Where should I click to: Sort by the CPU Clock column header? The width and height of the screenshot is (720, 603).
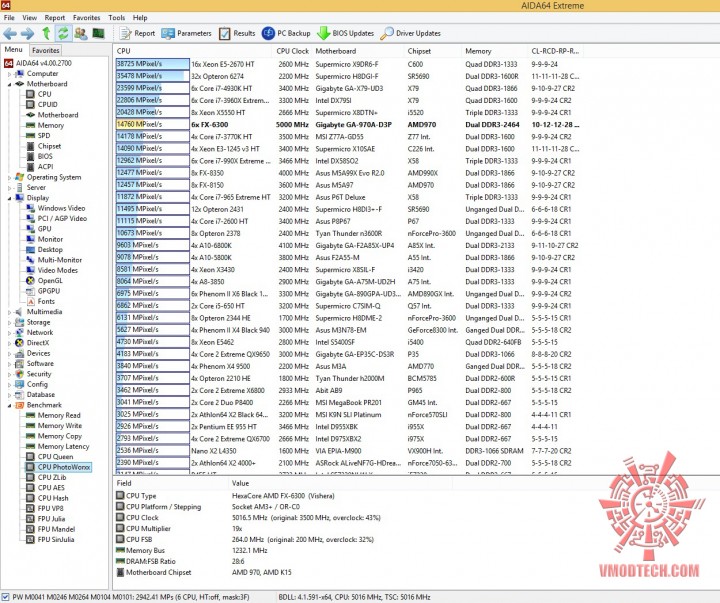(x=292, y=51)
